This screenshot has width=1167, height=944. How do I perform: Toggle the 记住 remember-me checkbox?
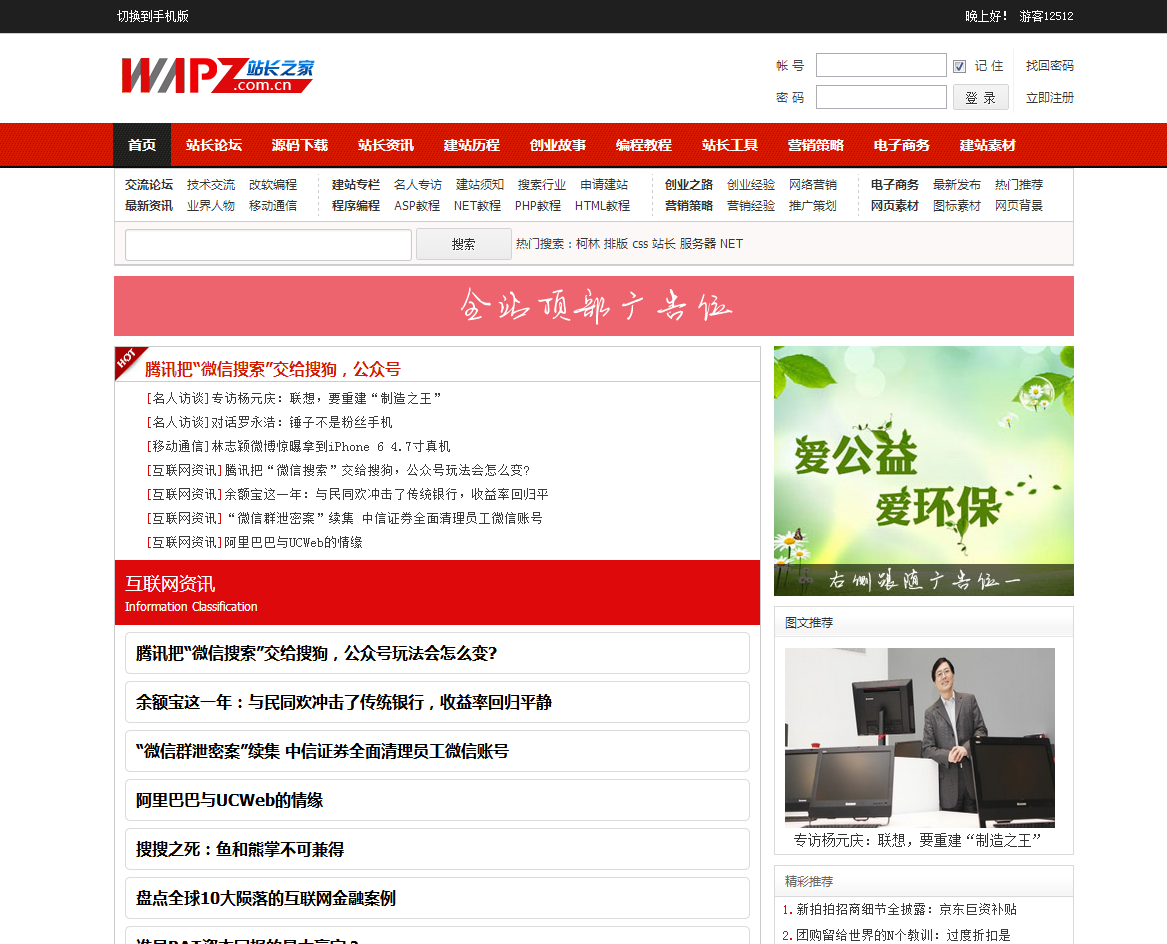[x=959, y=66]
